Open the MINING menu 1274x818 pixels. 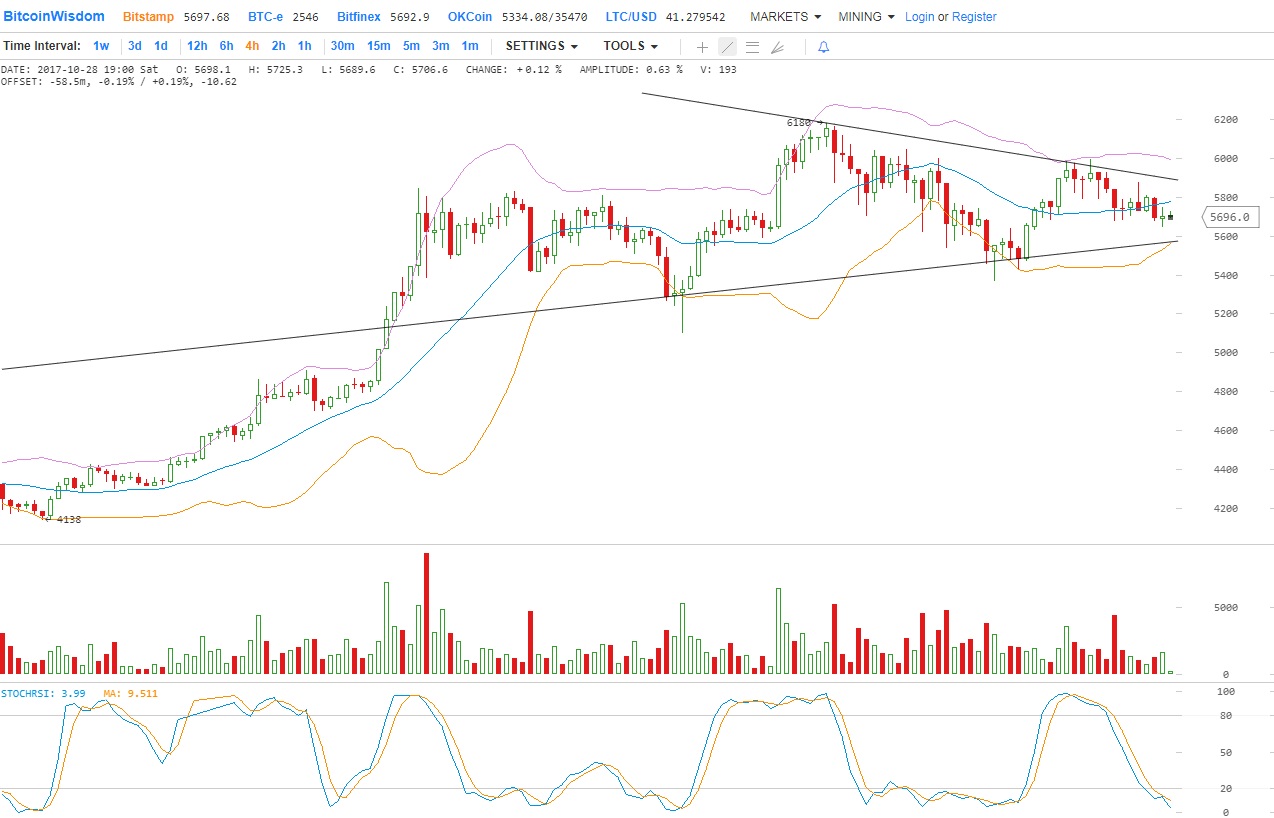[x=866, y=17]
